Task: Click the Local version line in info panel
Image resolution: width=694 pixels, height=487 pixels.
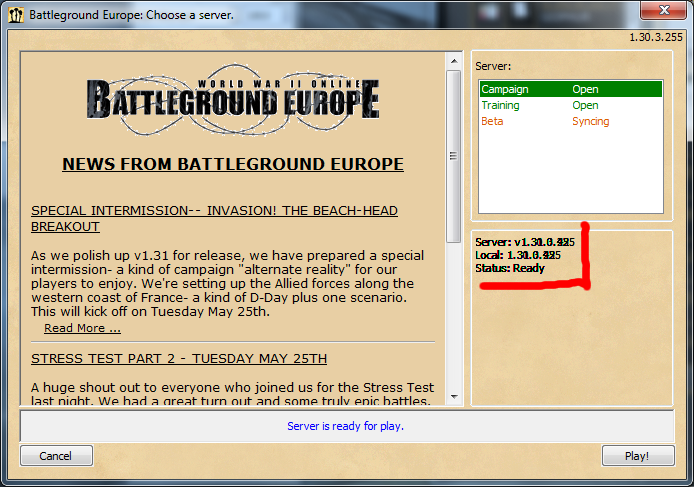Action: tap(518, 255)
